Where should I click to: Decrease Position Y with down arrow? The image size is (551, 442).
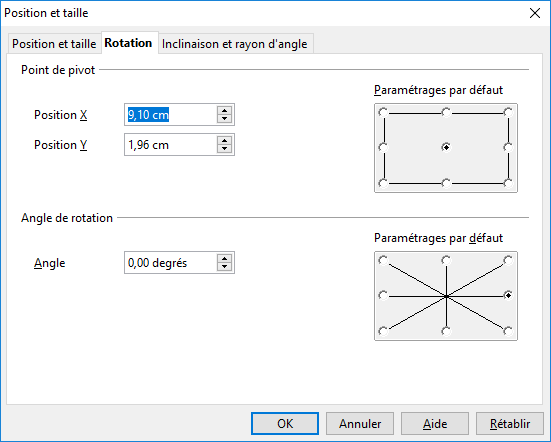[224, 149]
